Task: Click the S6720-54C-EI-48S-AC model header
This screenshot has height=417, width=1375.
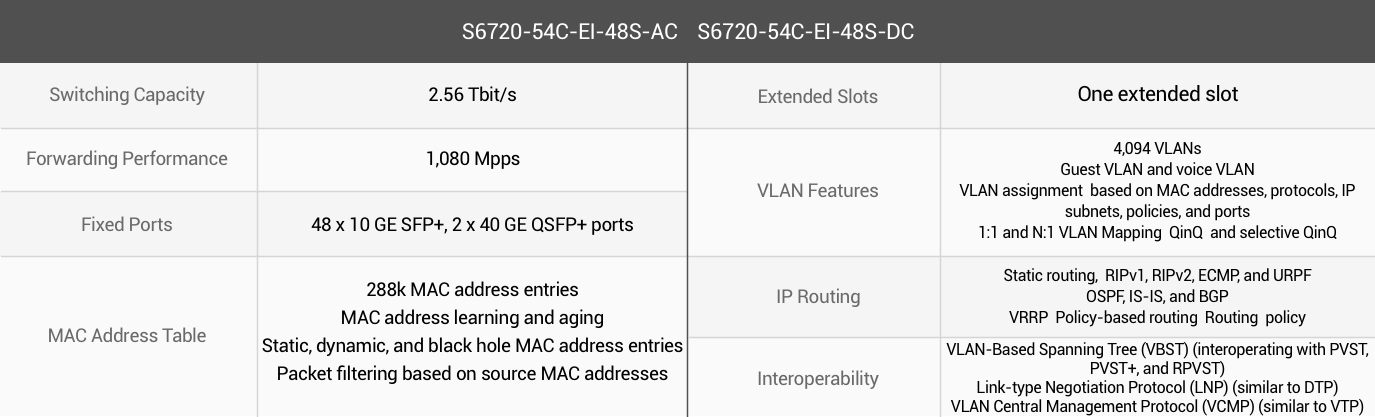Action: click(570, 32)
